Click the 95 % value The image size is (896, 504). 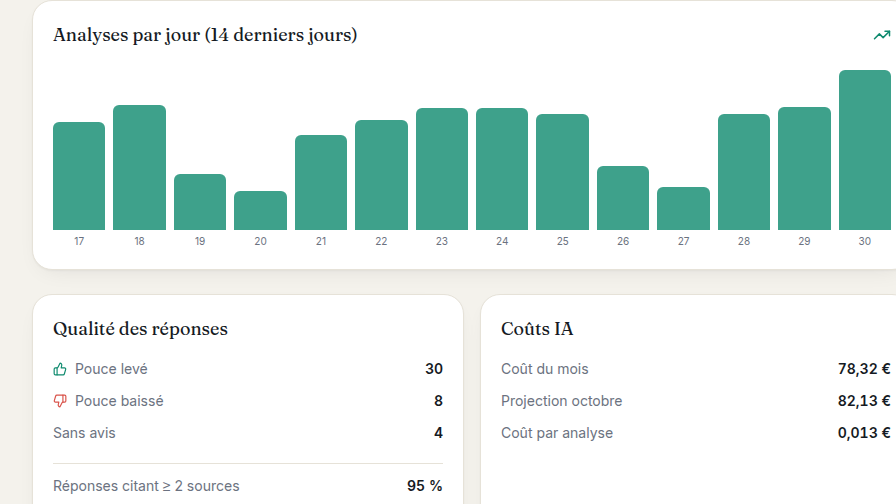(x=425, y=486)
